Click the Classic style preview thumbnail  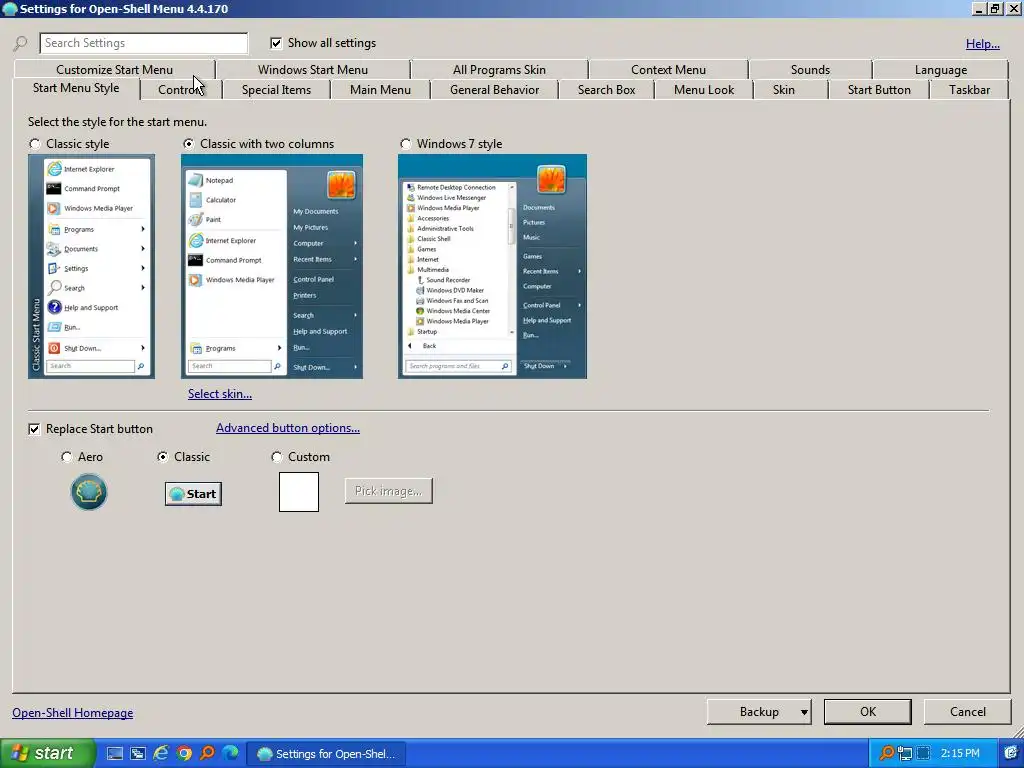coord(91,266)
